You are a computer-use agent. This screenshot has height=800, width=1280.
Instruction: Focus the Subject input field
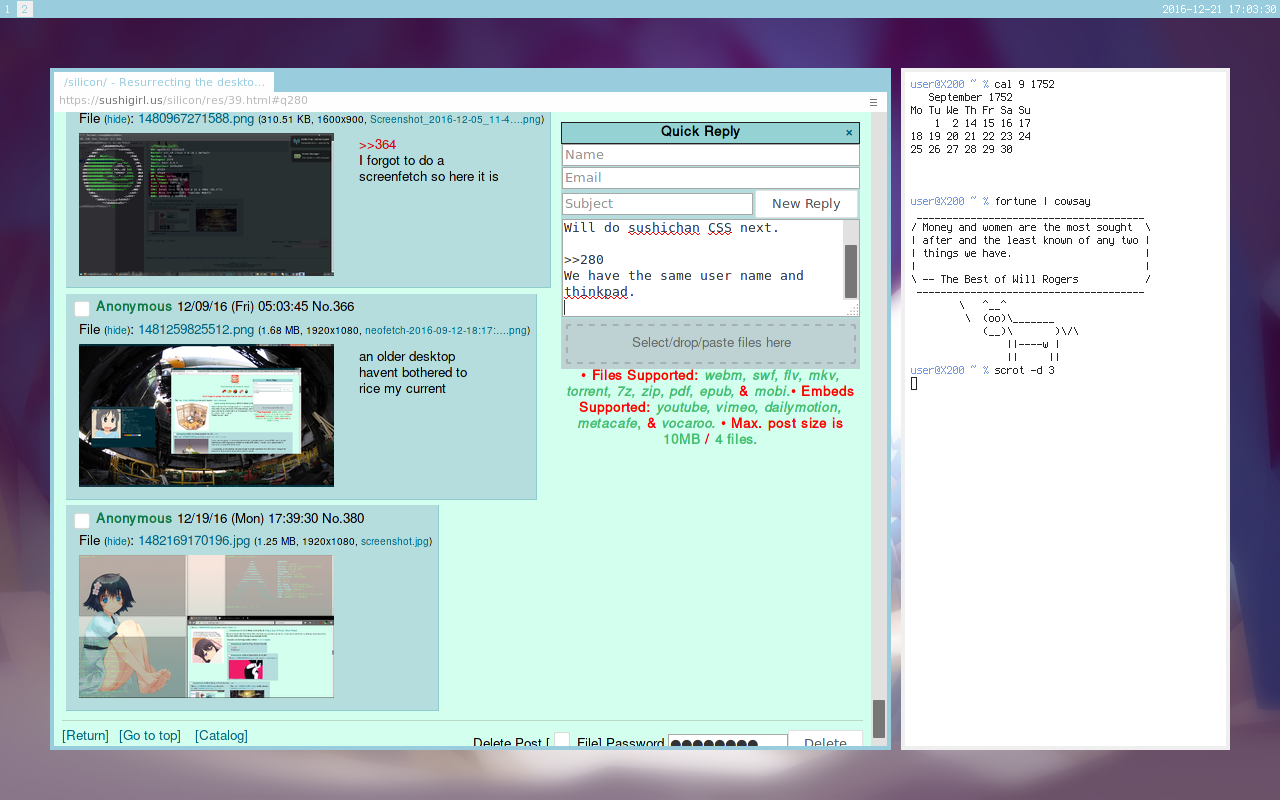coord(657,204)
